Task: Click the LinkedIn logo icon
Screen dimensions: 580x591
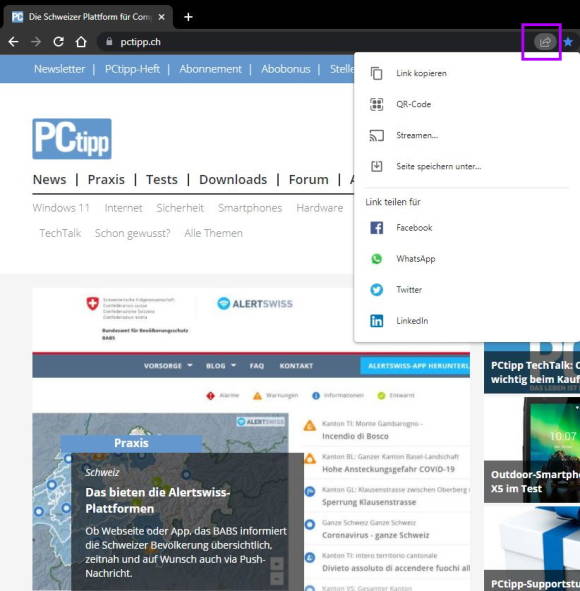Action: [376, 321]
